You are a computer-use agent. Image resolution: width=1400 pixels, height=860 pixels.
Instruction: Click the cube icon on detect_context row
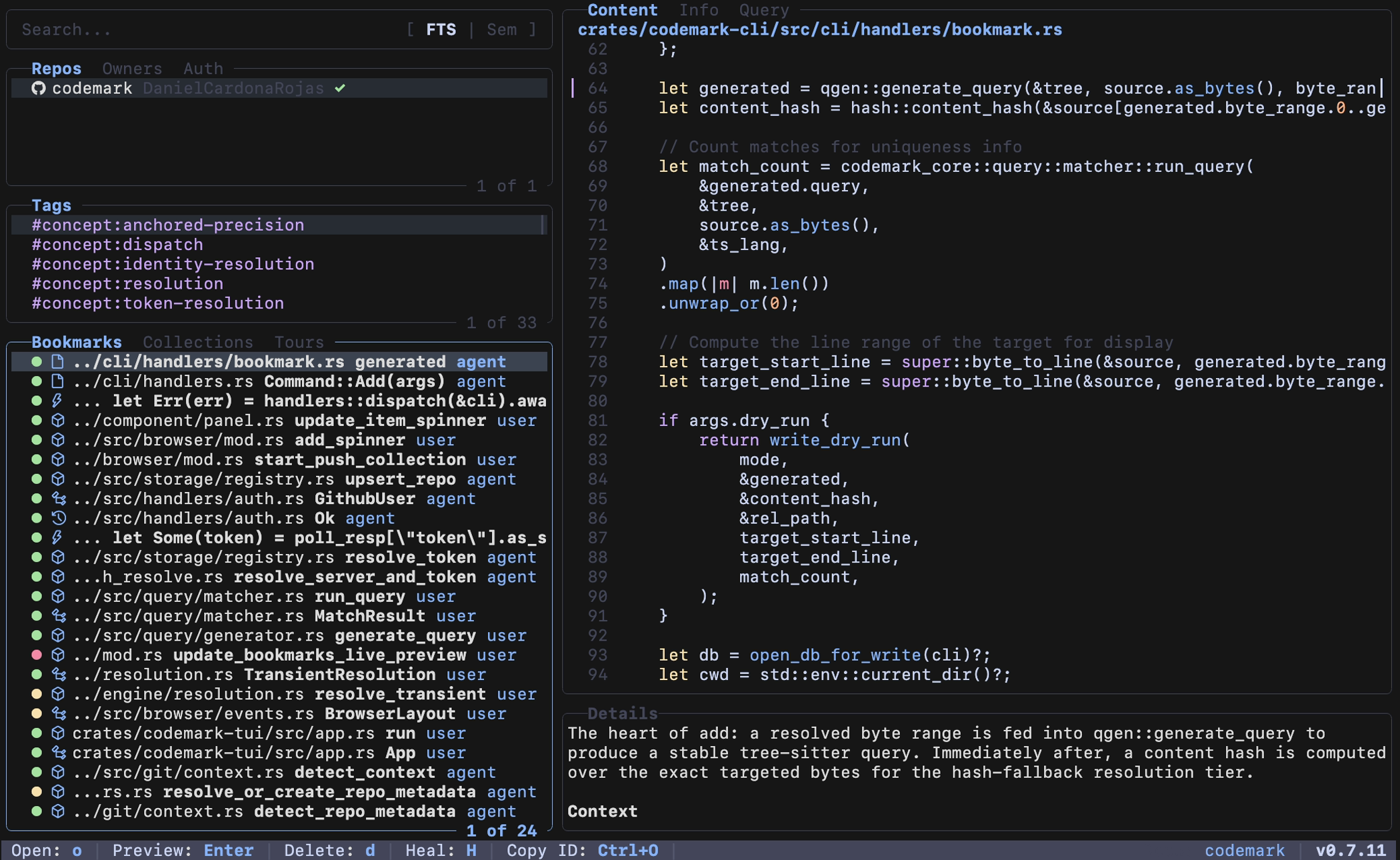58,773
